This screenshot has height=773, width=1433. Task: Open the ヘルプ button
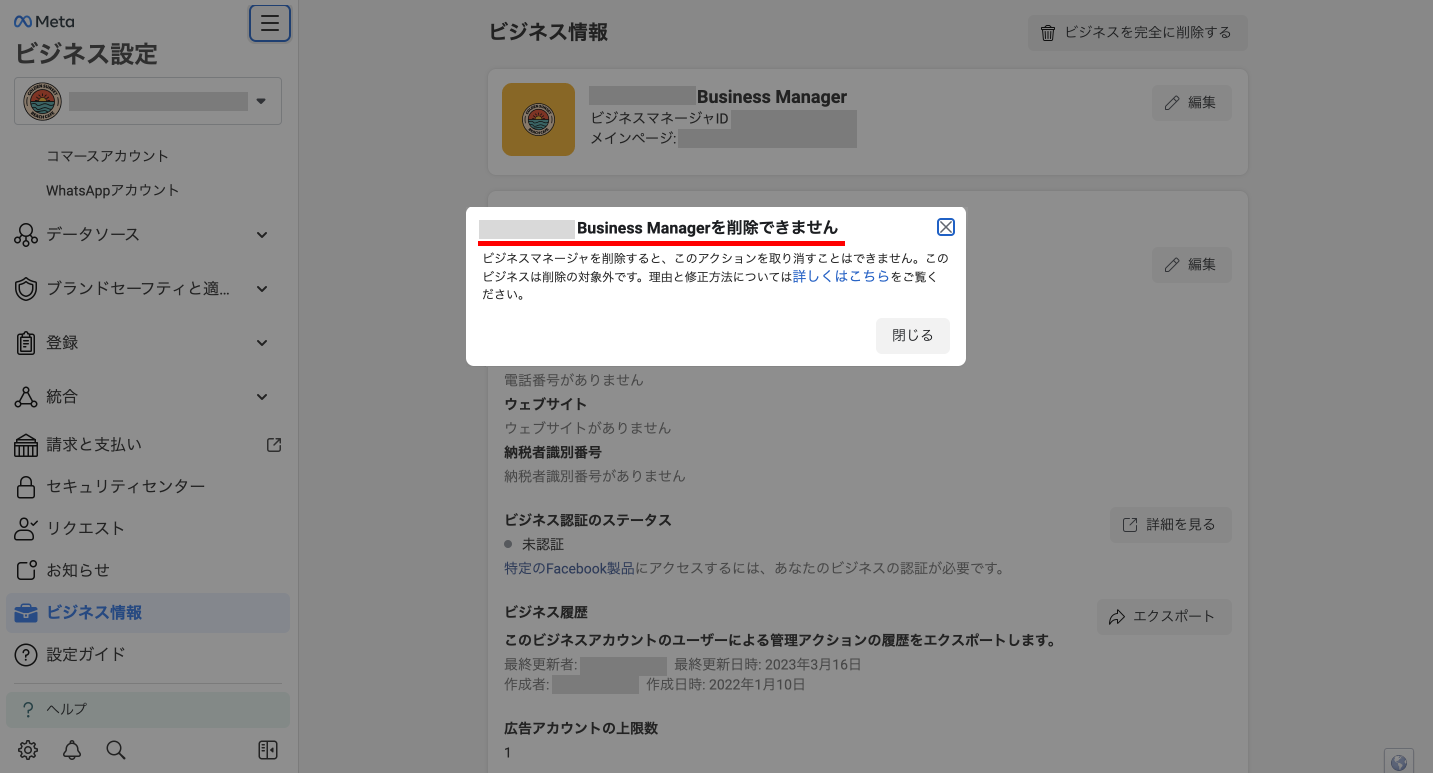tap(148, 710)
